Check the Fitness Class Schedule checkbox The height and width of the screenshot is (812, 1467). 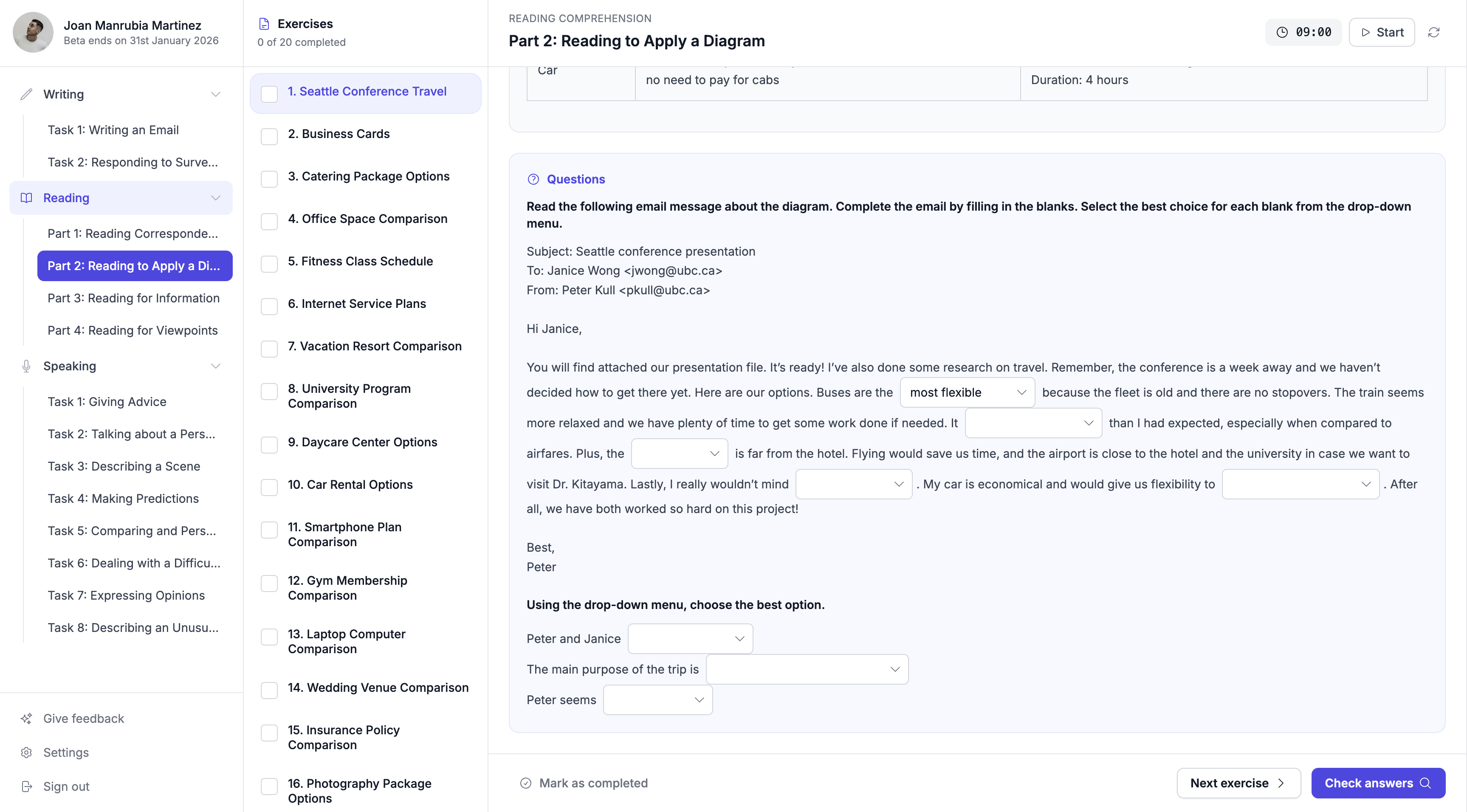pos(269,264)
